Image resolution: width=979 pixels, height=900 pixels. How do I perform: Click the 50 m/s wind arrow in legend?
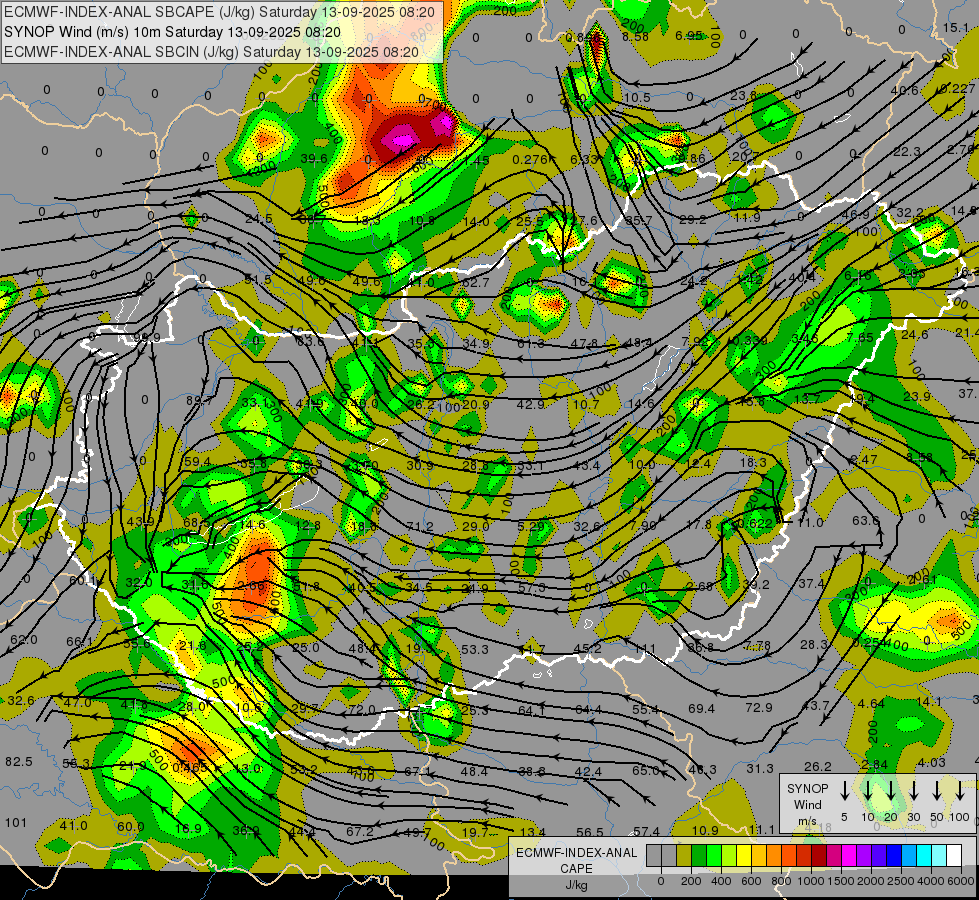pyautogui.click(x=937, y=791)
